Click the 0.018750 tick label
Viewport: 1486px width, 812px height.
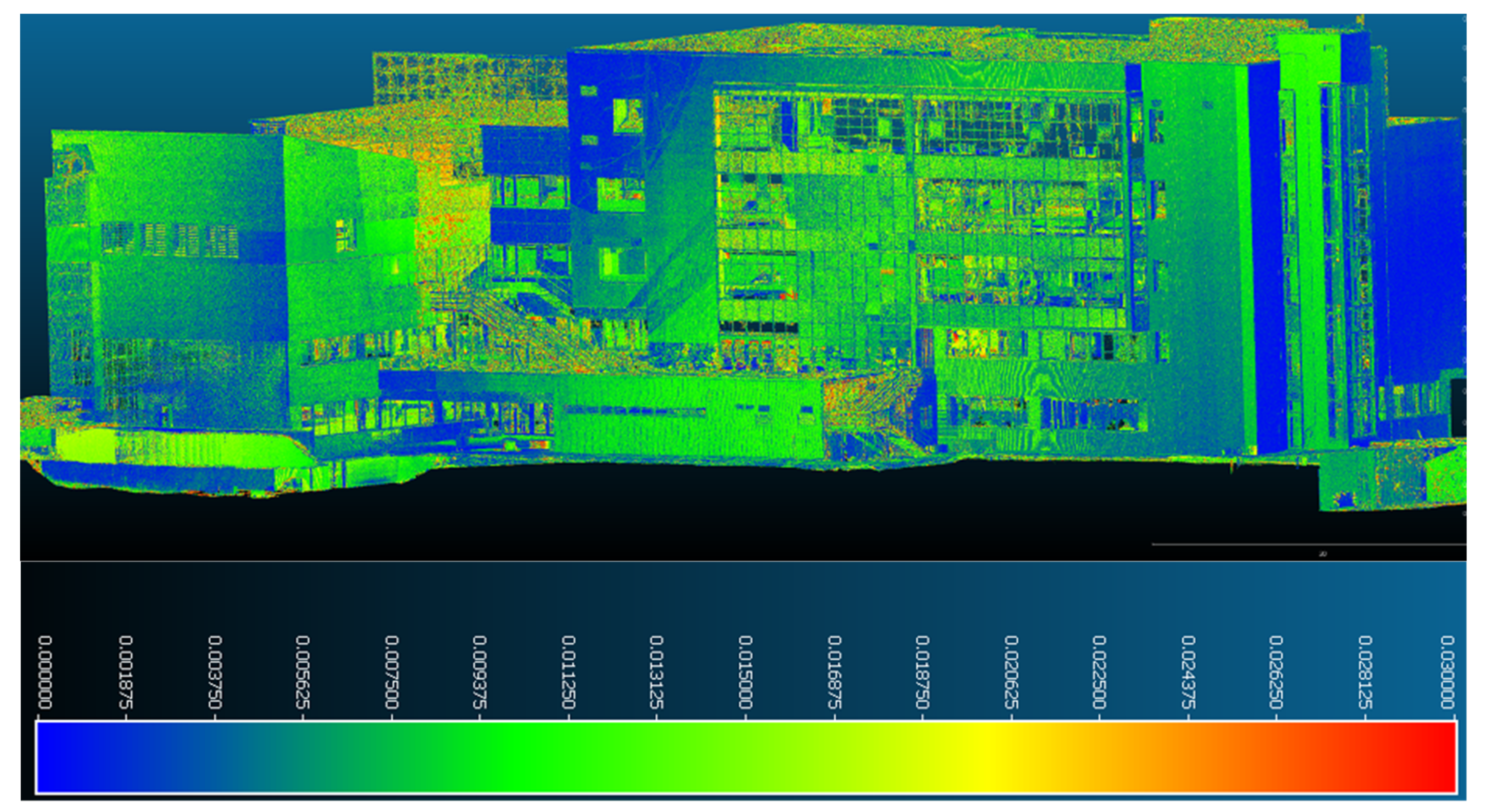[x=922, y=672]
